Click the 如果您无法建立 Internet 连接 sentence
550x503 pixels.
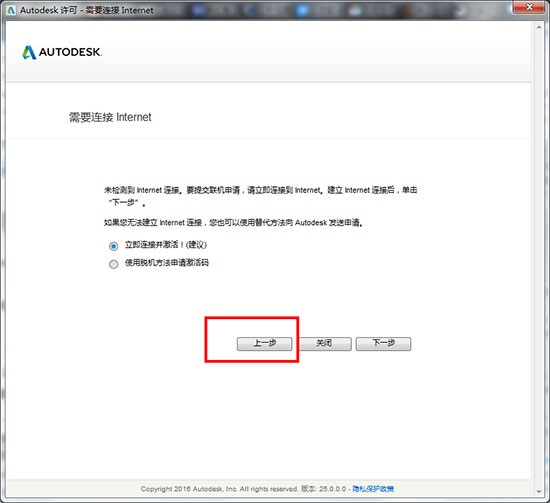point(233,223)
